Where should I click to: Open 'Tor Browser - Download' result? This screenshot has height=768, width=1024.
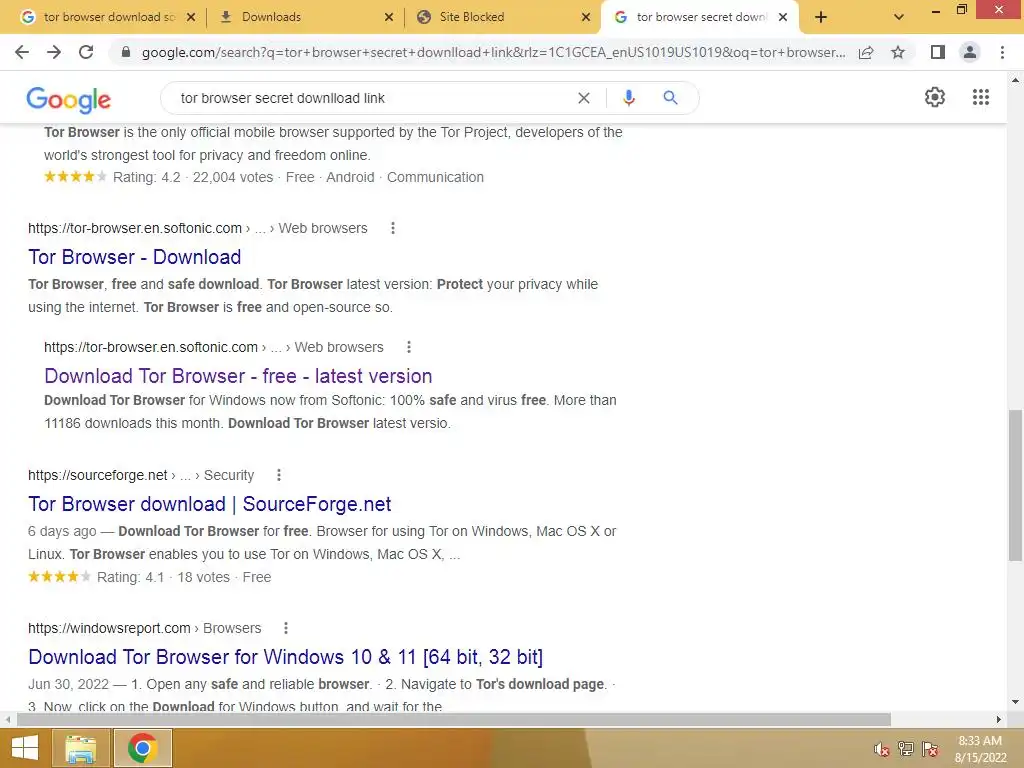135,257
